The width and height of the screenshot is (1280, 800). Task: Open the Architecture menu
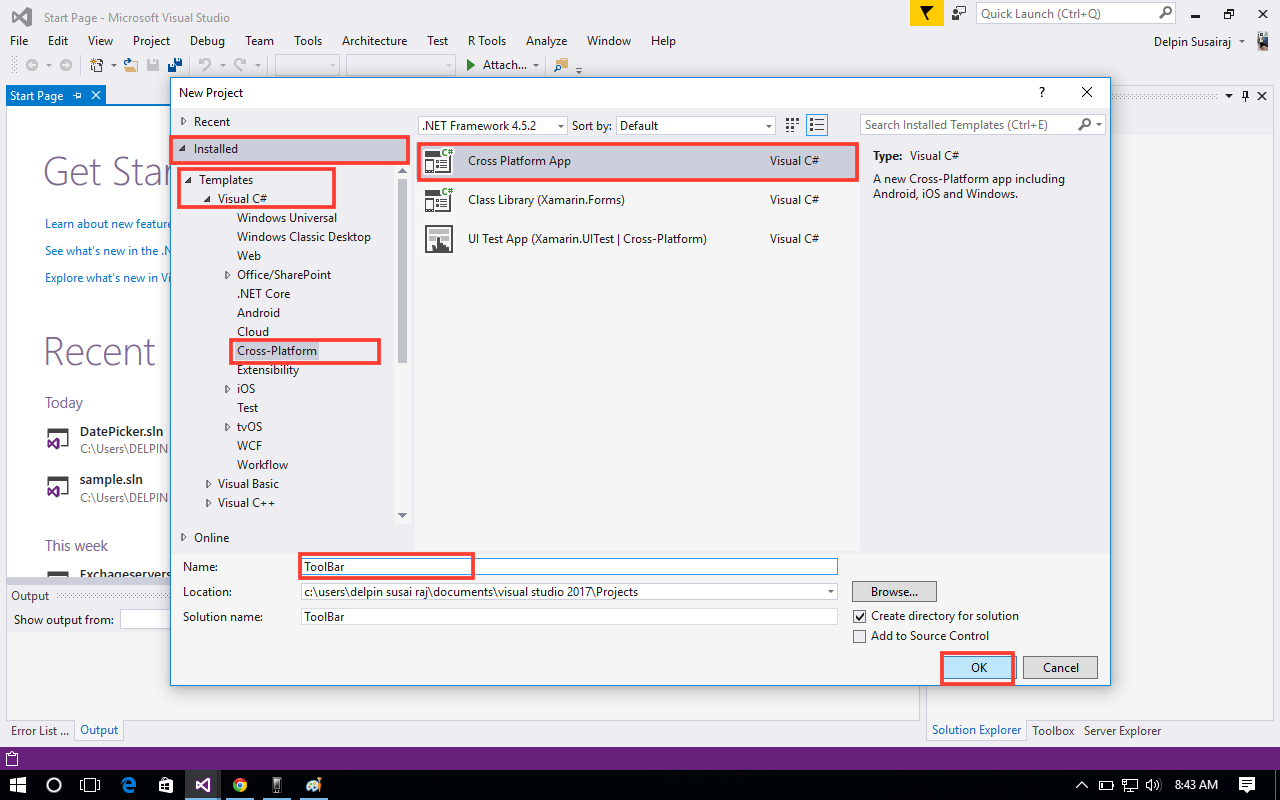point(374,41)
